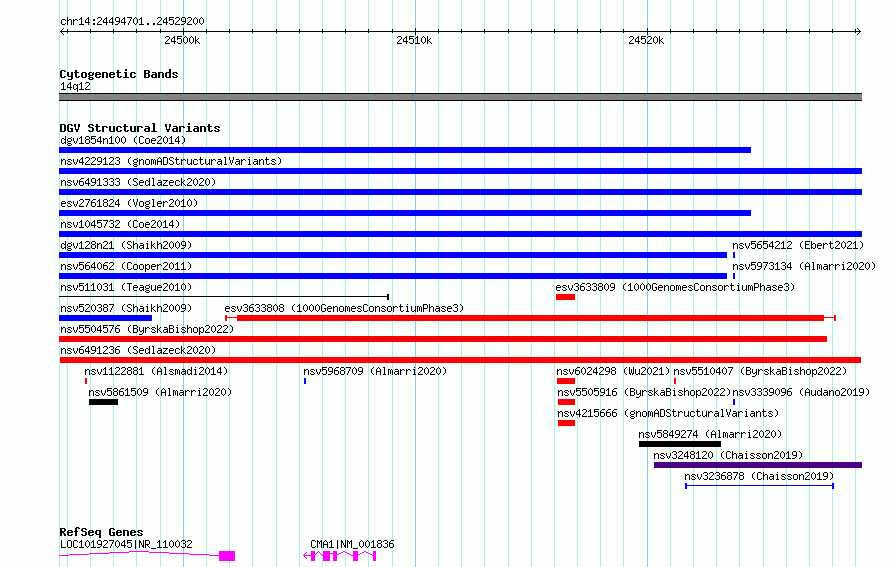890x567 pixels.
Task: Click the 24520k ruler label
Action: [x=646, y=40]
